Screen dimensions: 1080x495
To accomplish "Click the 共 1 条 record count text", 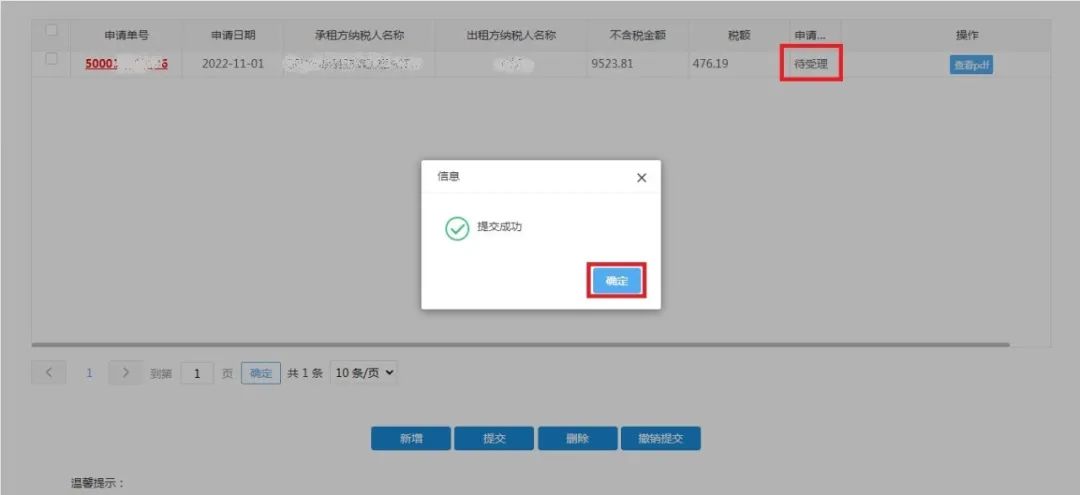I will tap(304, 373).
